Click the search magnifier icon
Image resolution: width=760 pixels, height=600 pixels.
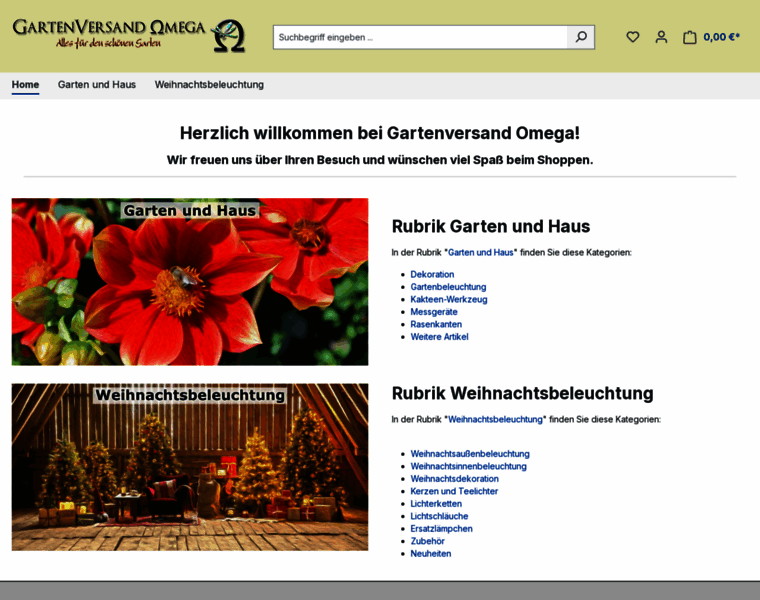coord(581,37)
